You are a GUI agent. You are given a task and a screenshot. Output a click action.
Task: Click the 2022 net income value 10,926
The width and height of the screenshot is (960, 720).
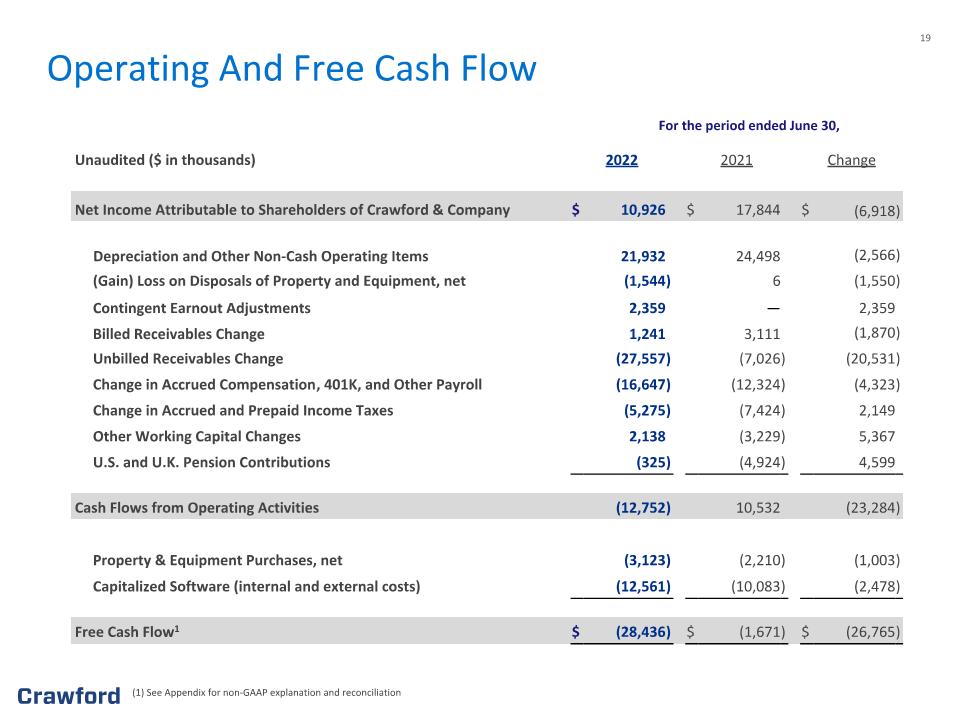643,210
